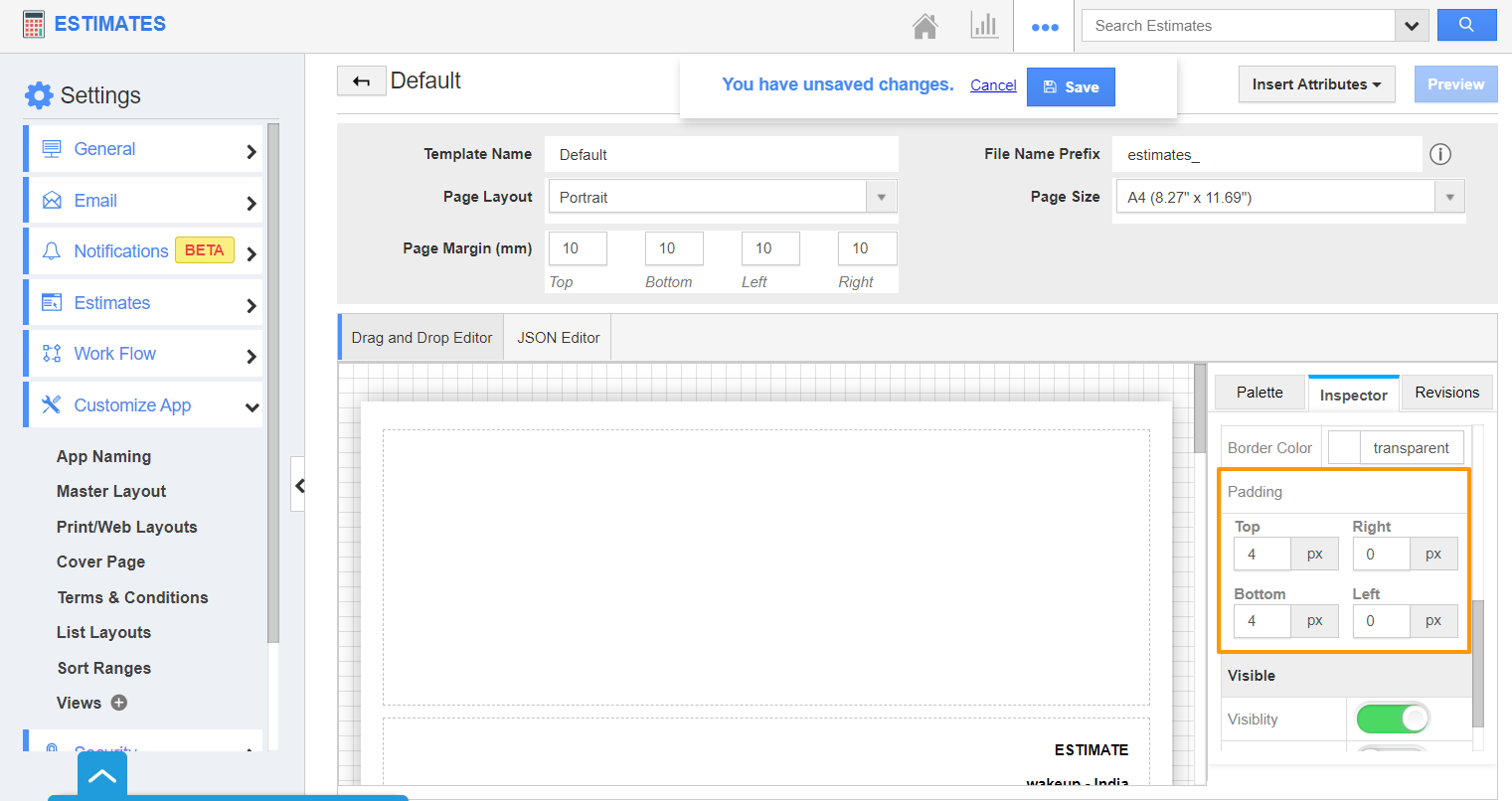This screenshot has height=801, width=1512.
Task: Click the ellipsis more options icon
Action: pos(1044,27)
